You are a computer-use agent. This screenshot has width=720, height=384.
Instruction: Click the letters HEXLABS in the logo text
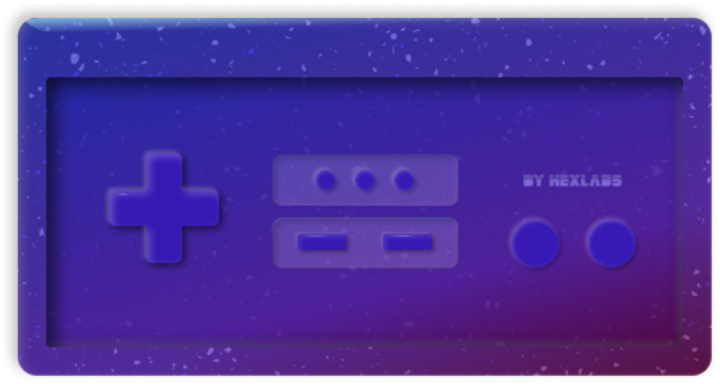click(586, 181)
